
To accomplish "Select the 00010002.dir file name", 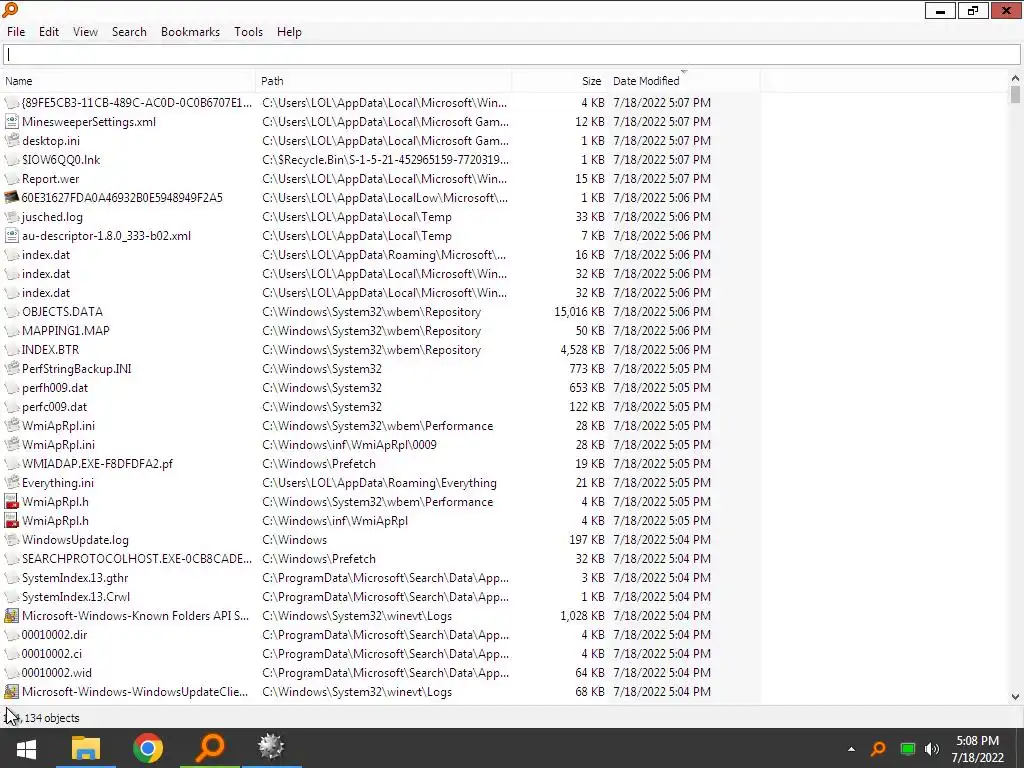I will (x=54, y=635).
